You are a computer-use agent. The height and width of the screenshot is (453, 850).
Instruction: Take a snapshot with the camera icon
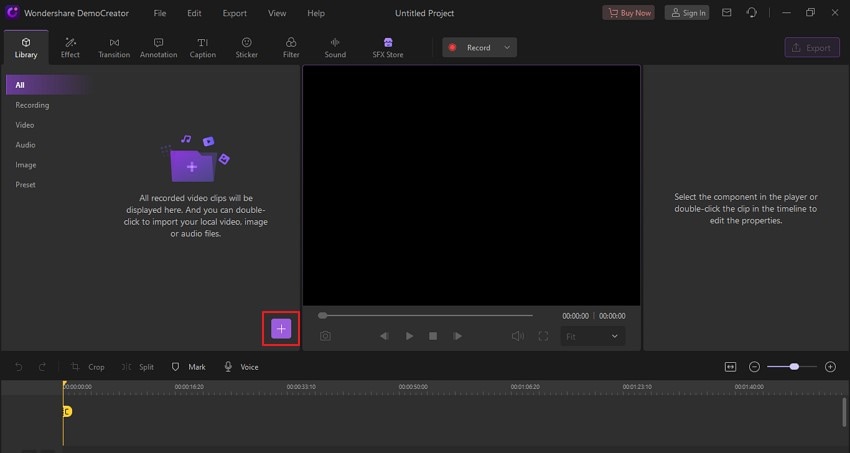pyautogui.click(x=325, y=336)
